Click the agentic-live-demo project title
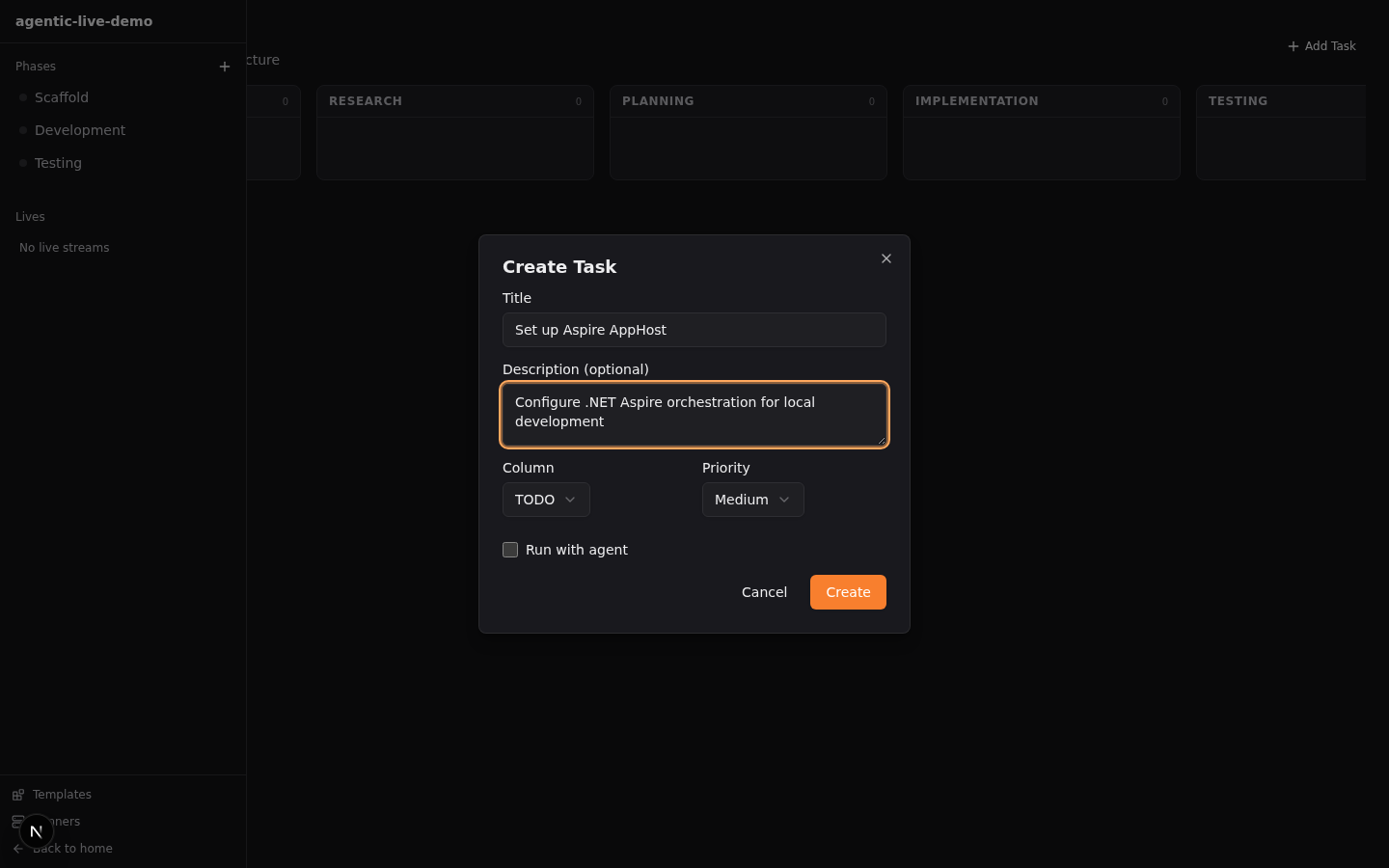 (x=84, y=21)
